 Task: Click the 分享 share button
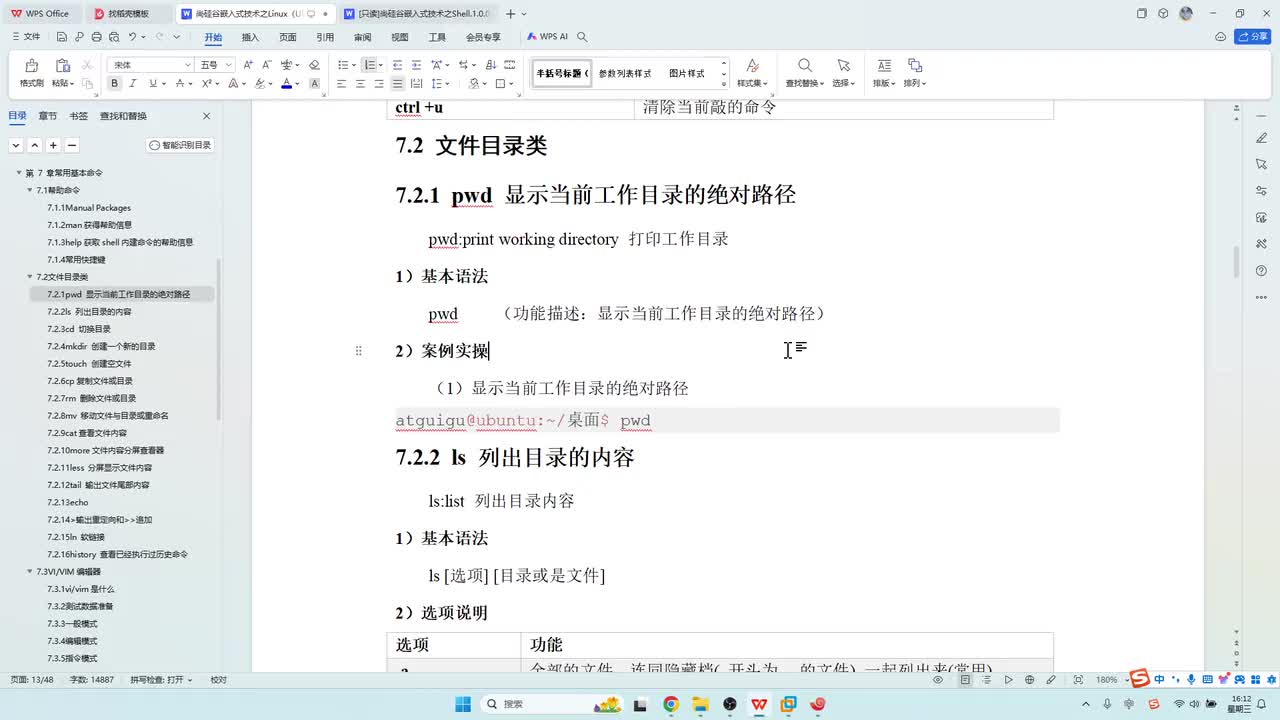(x=1253, y=37)
